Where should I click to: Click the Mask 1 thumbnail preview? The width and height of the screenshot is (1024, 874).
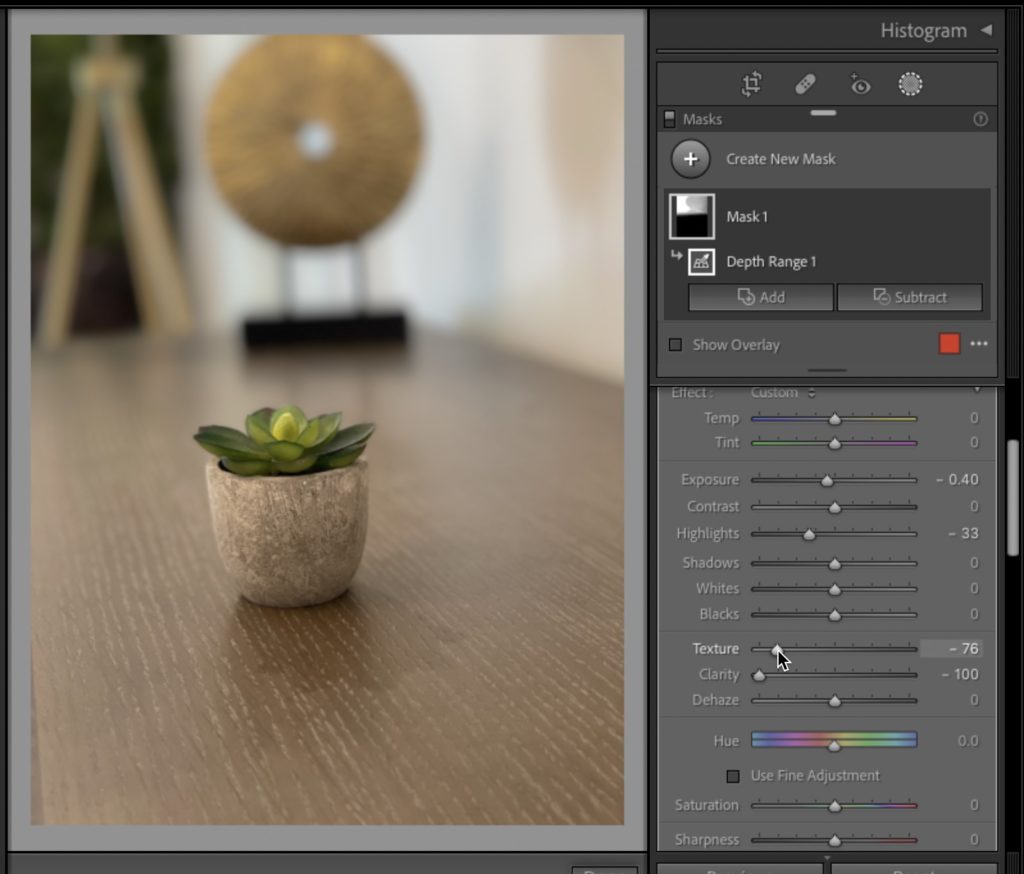tap(692, 216)
